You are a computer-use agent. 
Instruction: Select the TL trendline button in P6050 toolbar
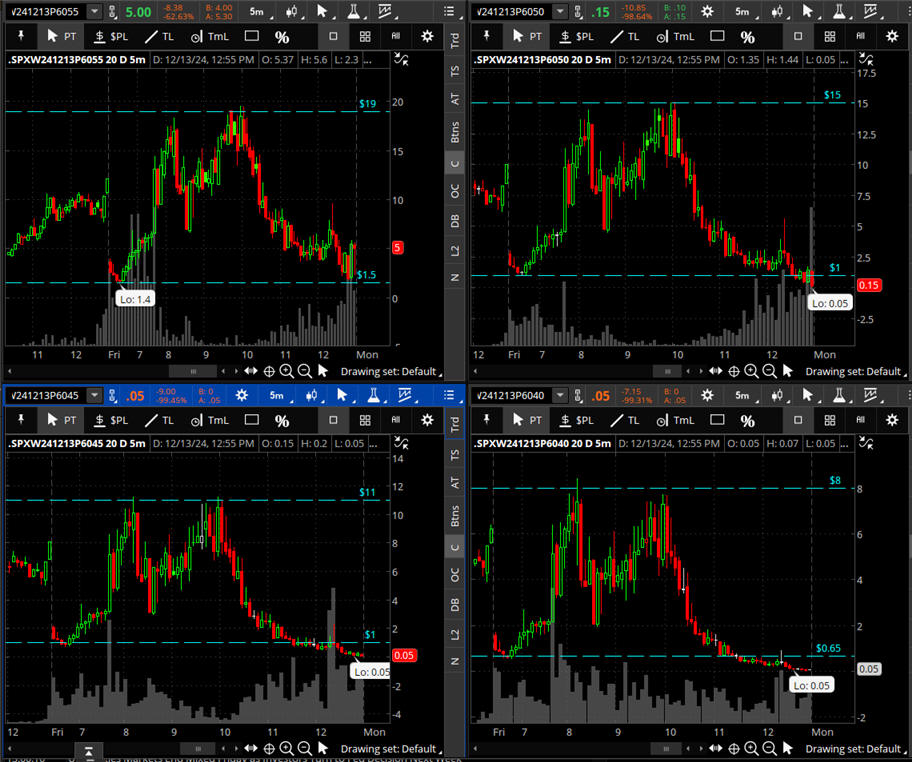(x=625, y=36)
